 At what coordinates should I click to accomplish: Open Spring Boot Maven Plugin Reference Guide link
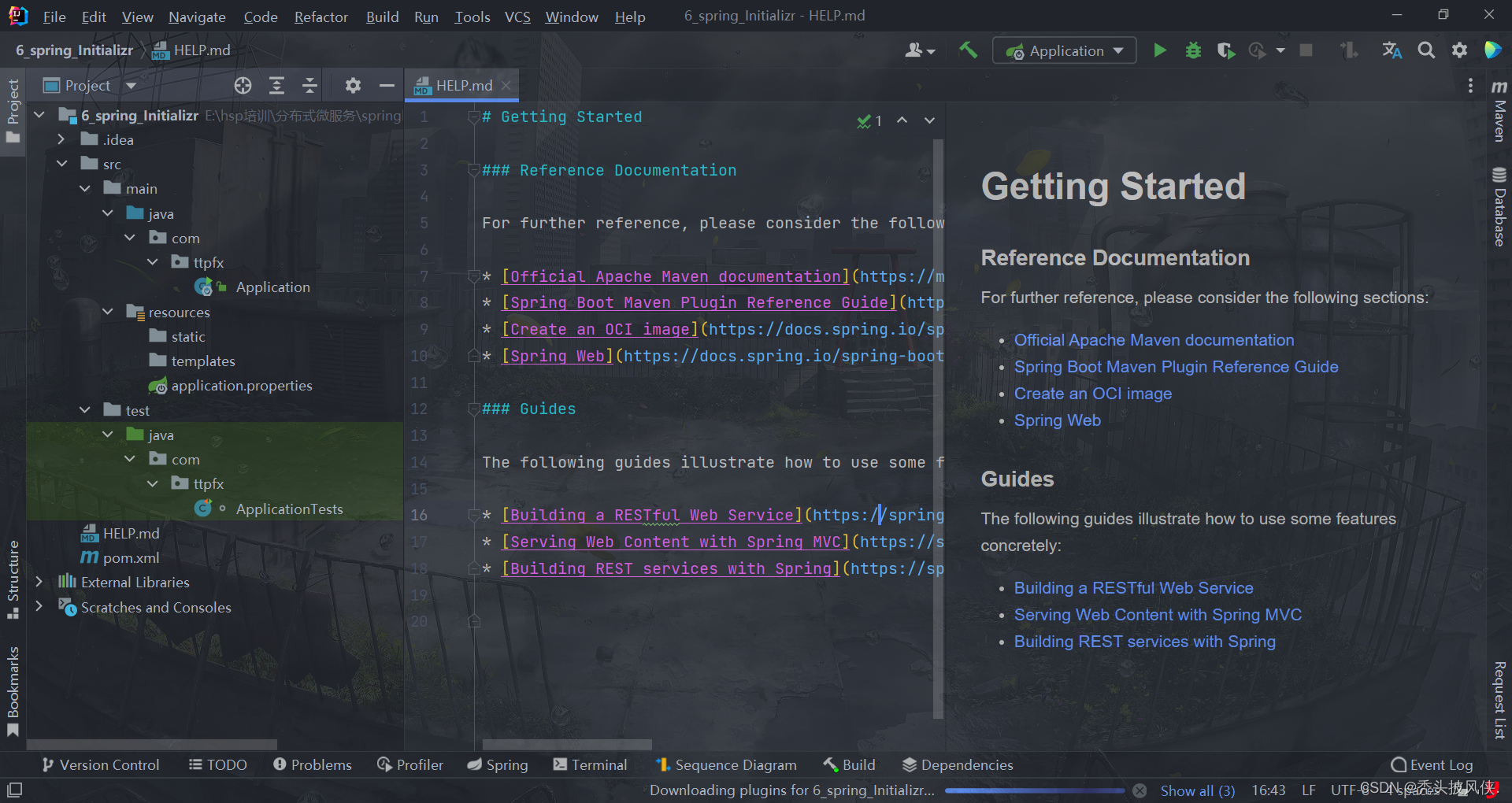[x=1176, y=367]
